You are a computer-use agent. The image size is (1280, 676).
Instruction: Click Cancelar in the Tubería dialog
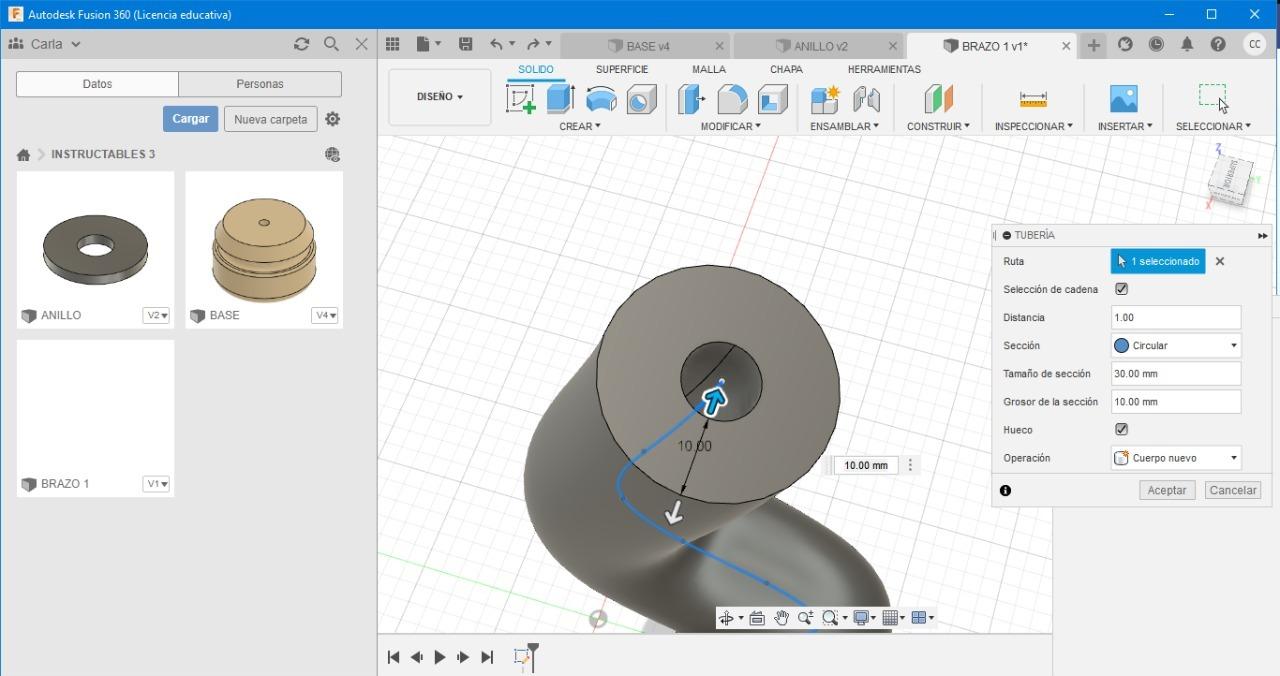(1232, 490)
